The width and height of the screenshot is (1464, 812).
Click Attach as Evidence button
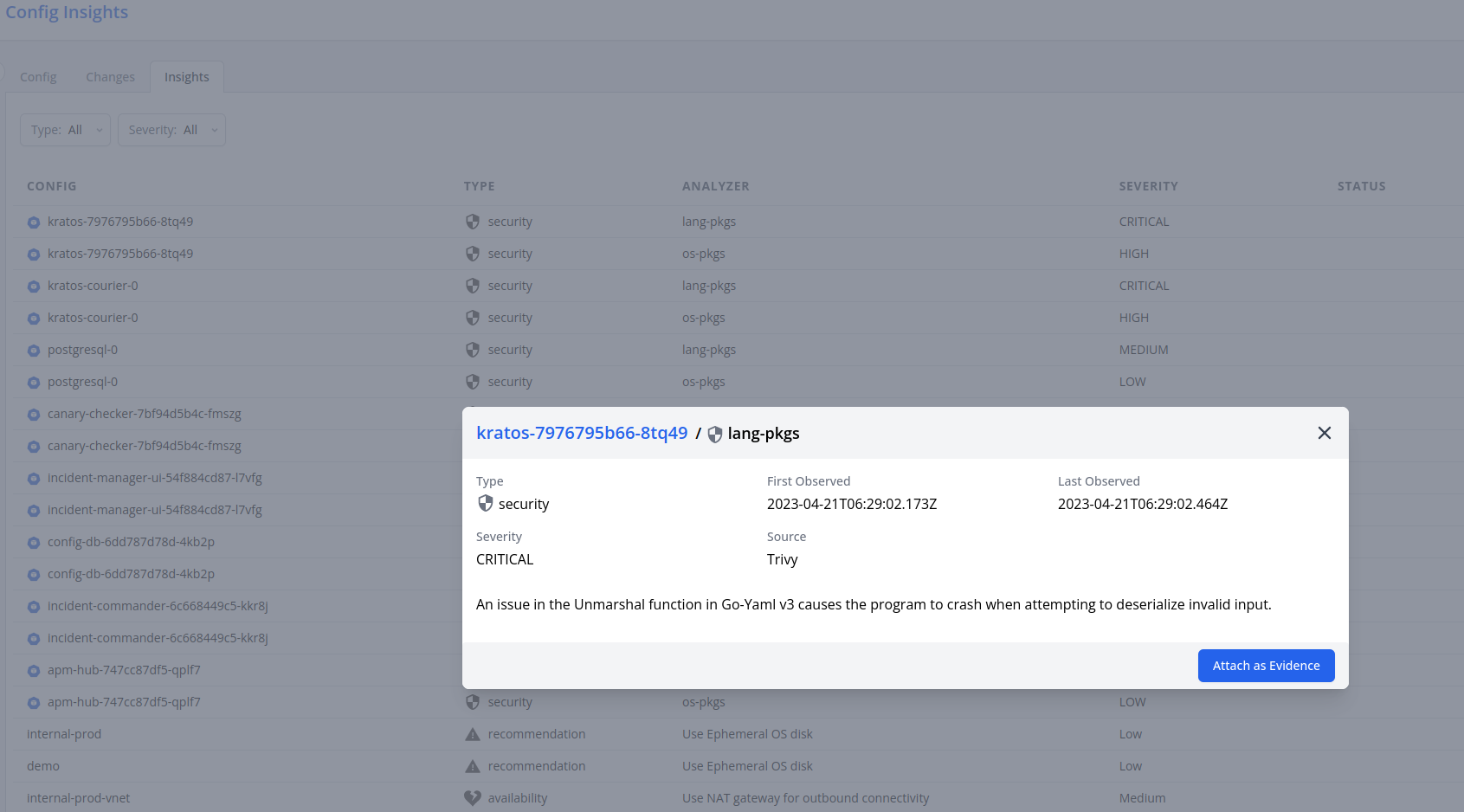[1266, 666]
